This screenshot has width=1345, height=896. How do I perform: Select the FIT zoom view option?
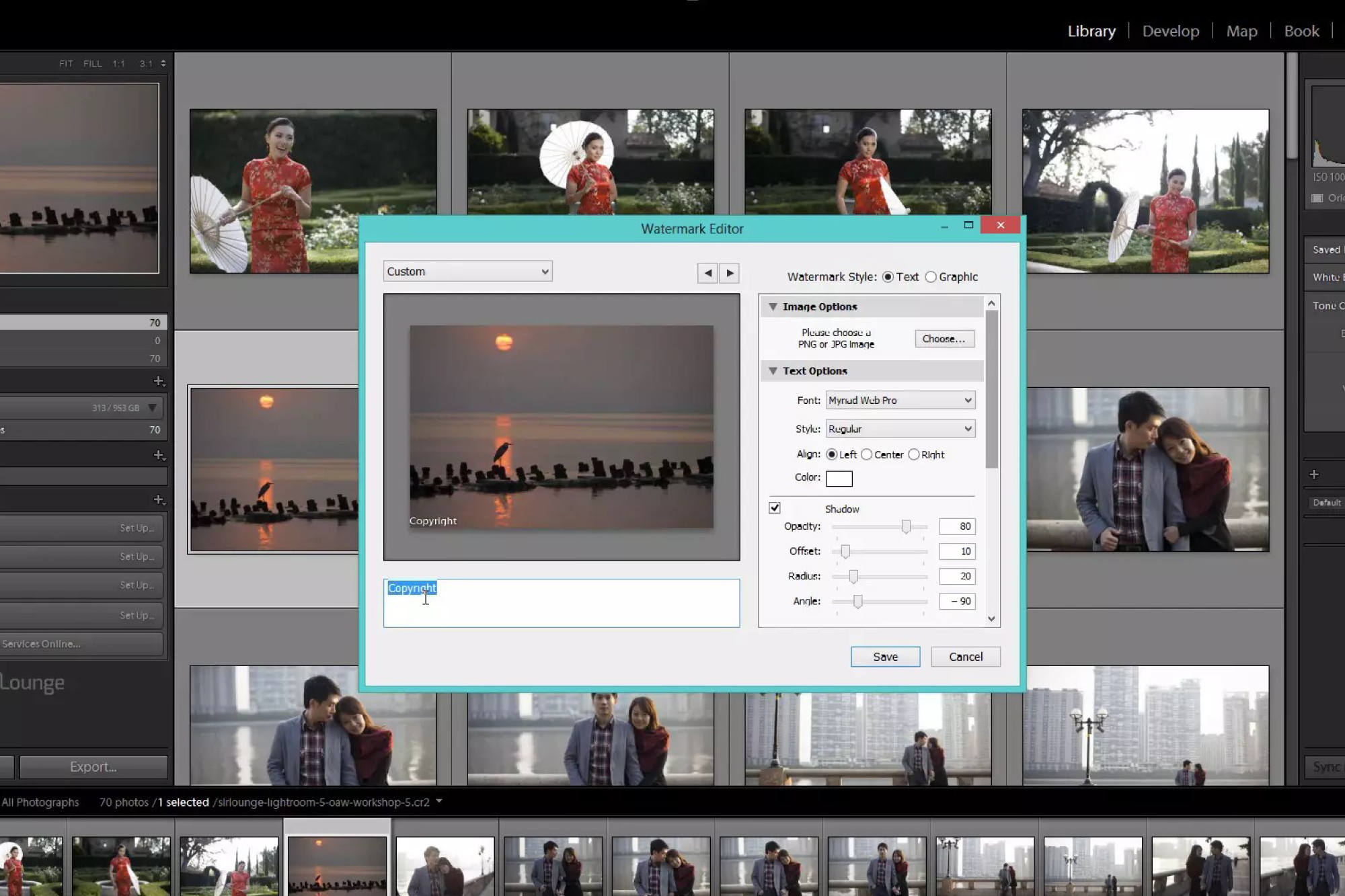[65, 63]
